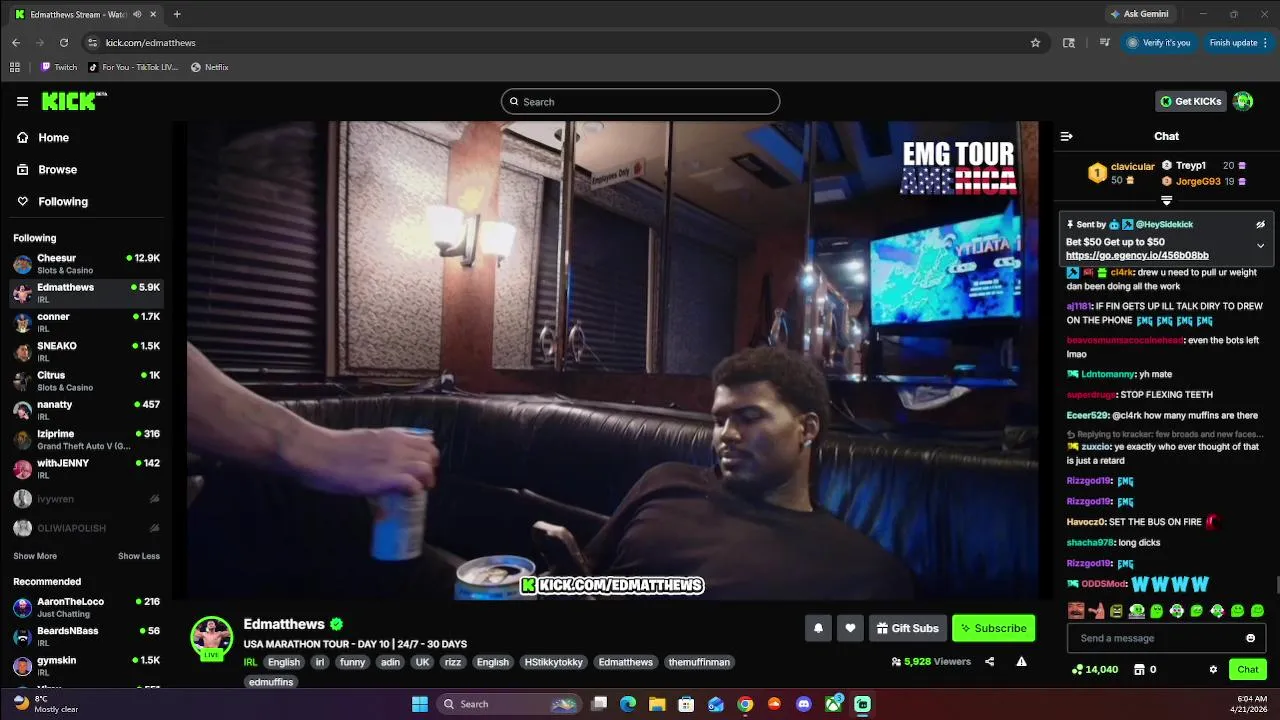Image resolution: width=1280 pixels, height=720 pixels.
Task: Open Citrus channel in Following list
Action: coord(85,381)
